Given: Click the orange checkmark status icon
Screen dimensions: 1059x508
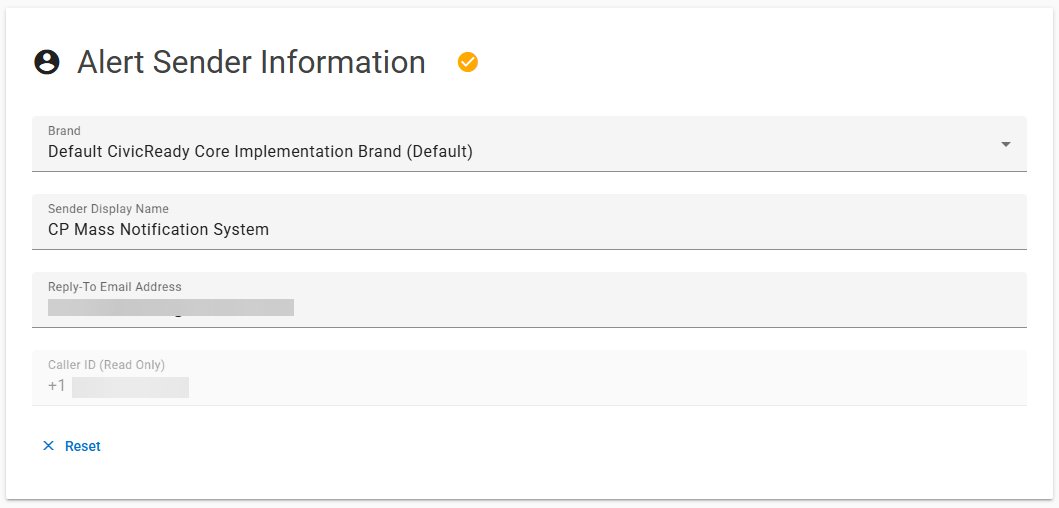Looking at the screenshot, I should point(467,62).
